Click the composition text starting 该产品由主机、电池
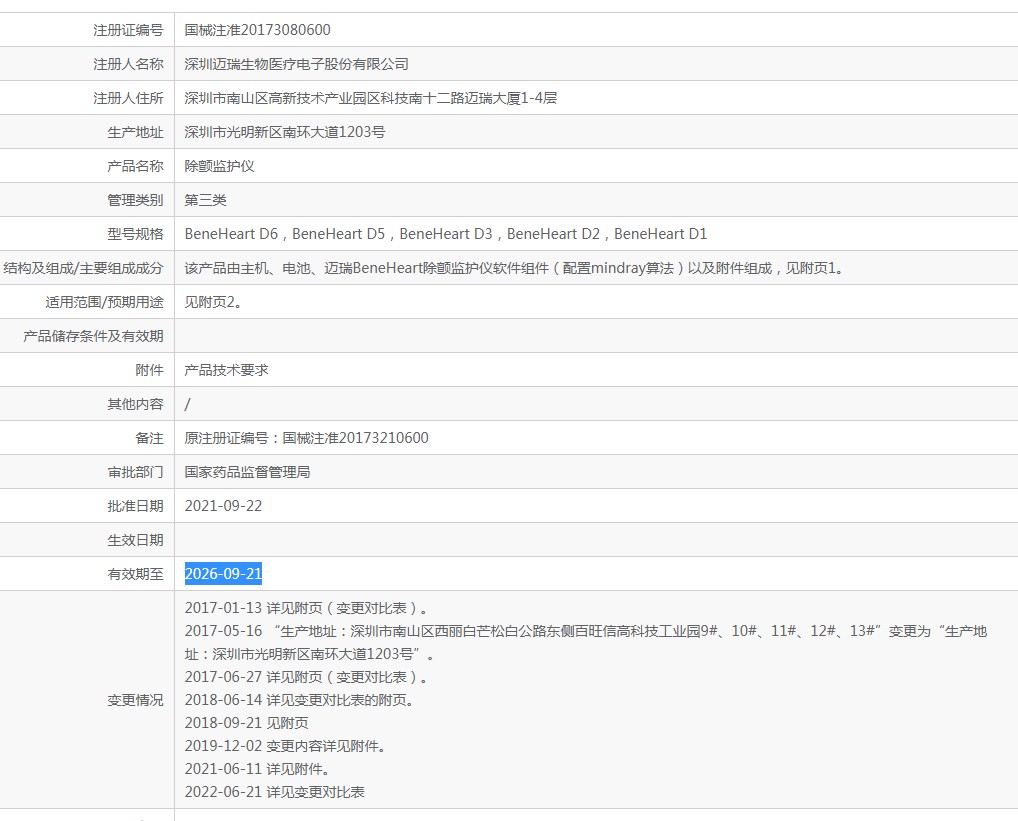This screenshot has width=1018, height=821. coord(515,268)
